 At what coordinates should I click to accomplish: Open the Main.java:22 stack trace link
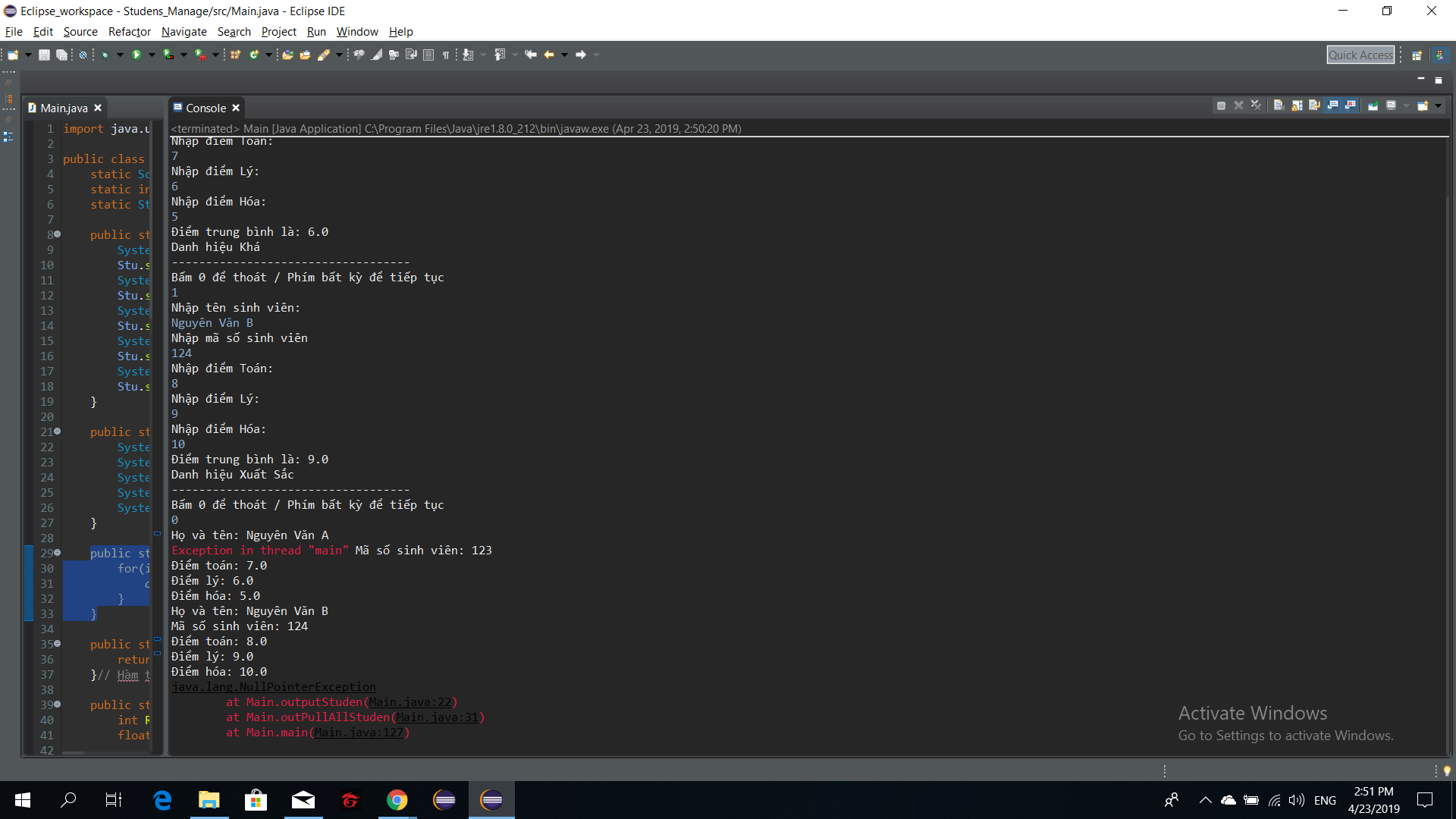409,702
